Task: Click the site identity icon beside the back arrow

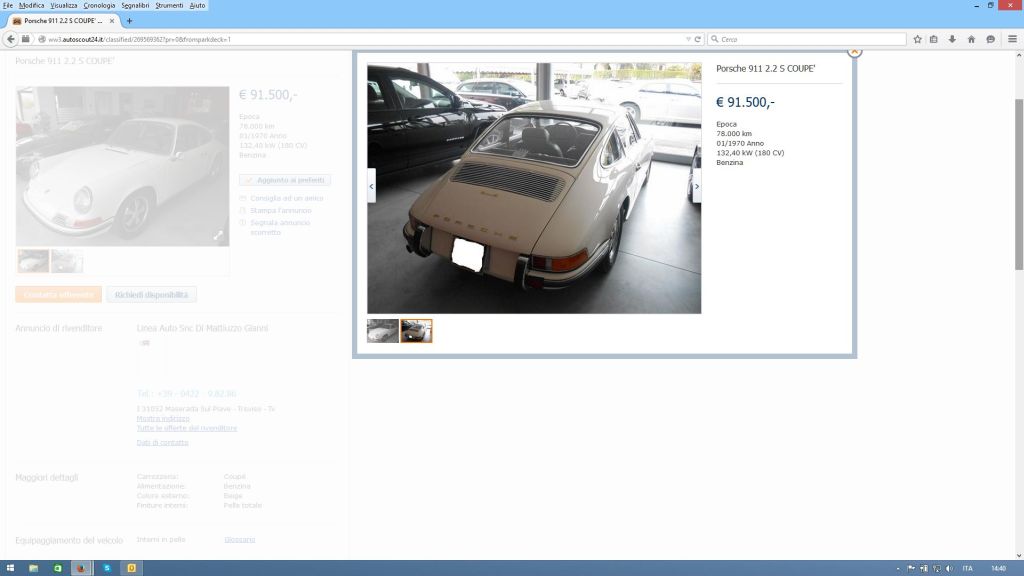Action: 25,39
